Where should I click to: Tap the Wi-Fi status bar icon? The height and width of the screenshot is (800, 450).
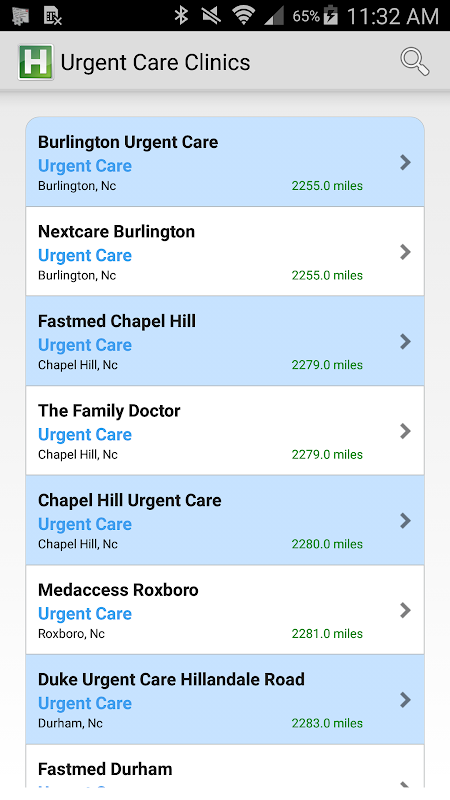pyautogui.click(x=243, y=15)
